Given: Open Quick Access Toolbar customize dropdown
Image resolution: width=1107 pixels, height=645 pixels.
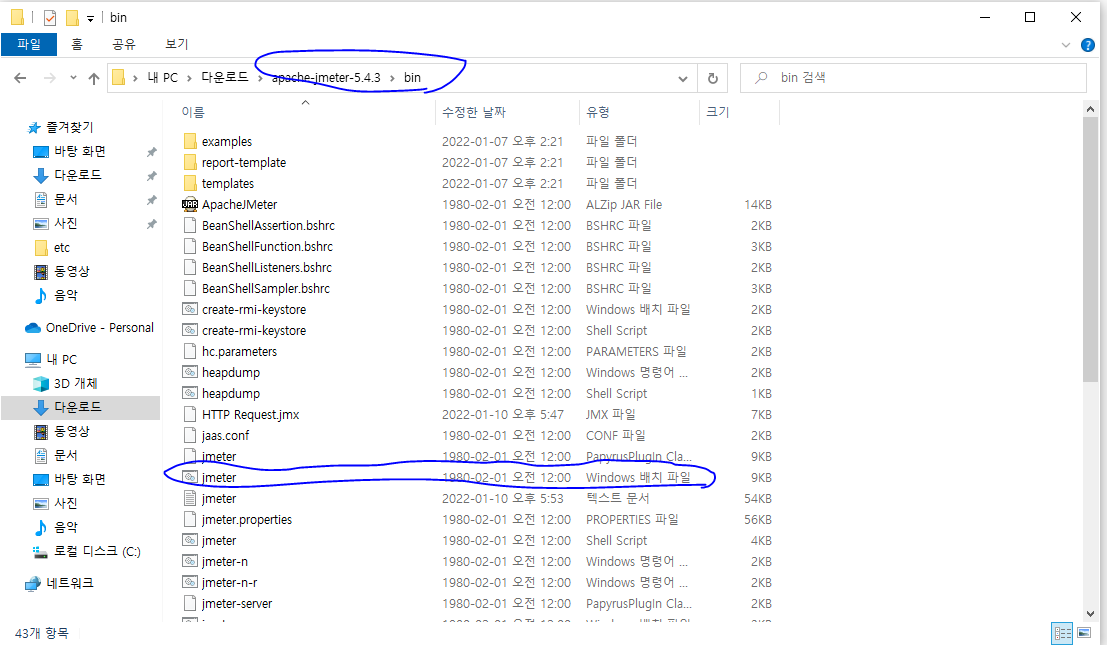Looking at the screenshot, I should coord(90,18).
